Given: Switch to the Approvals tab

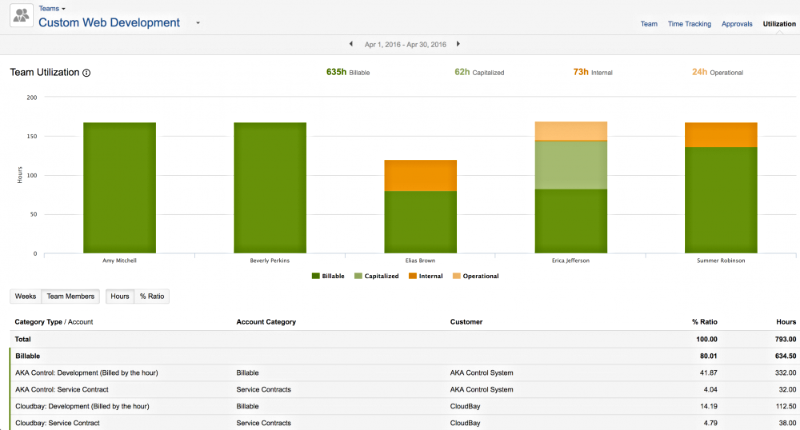Looking at the screenshot, I should [737, 23].
